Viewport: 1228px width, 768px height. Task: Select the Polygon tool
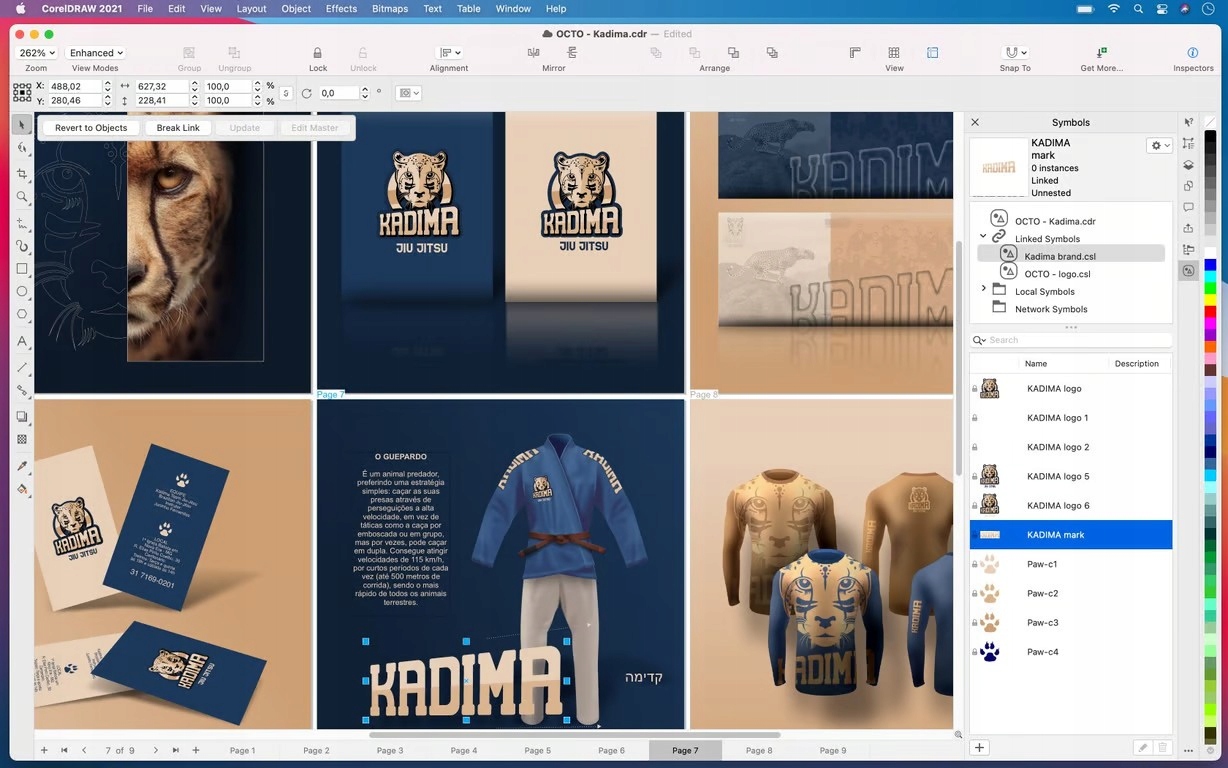(22, 314)
